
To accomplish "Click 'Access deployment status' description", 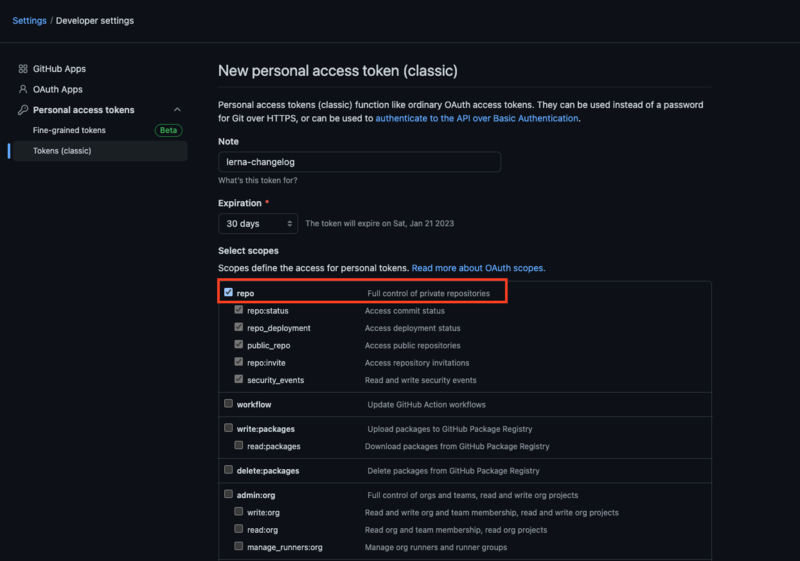I will (412, 328).
